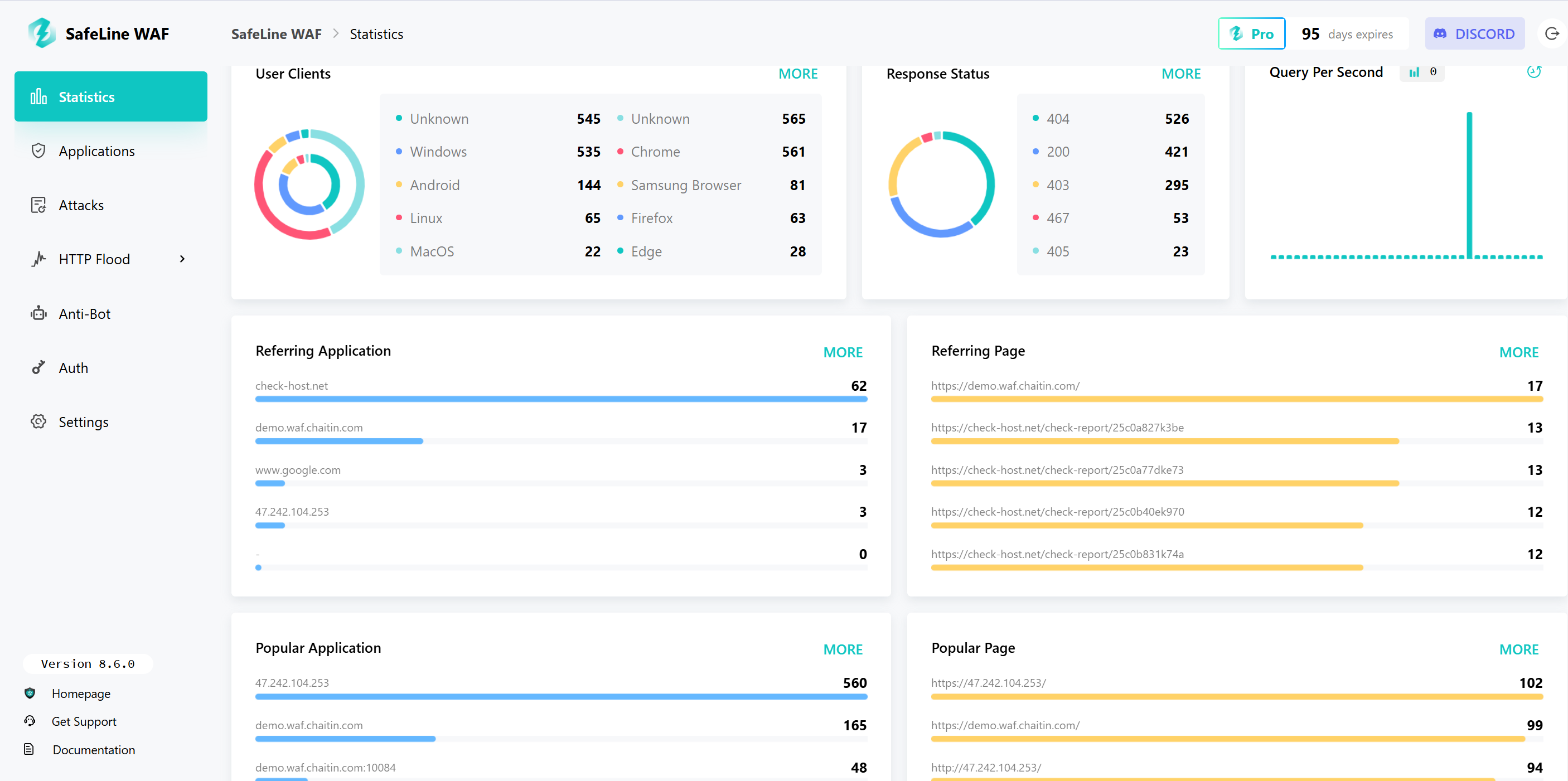Click the Documentation file icon
This screenshot has height=781, width=1568.
[x=29, y=749]
